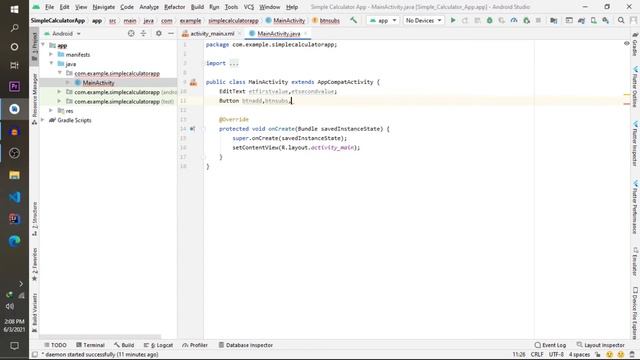Screen dimensions: 640x360
Task: Toggle the Structure side tab
Action: [35, 219]
